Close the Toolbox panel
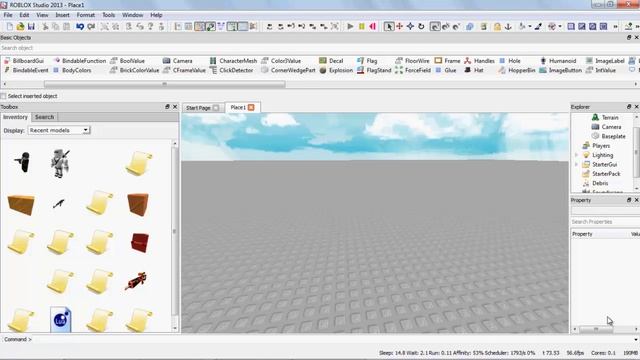 175,107
